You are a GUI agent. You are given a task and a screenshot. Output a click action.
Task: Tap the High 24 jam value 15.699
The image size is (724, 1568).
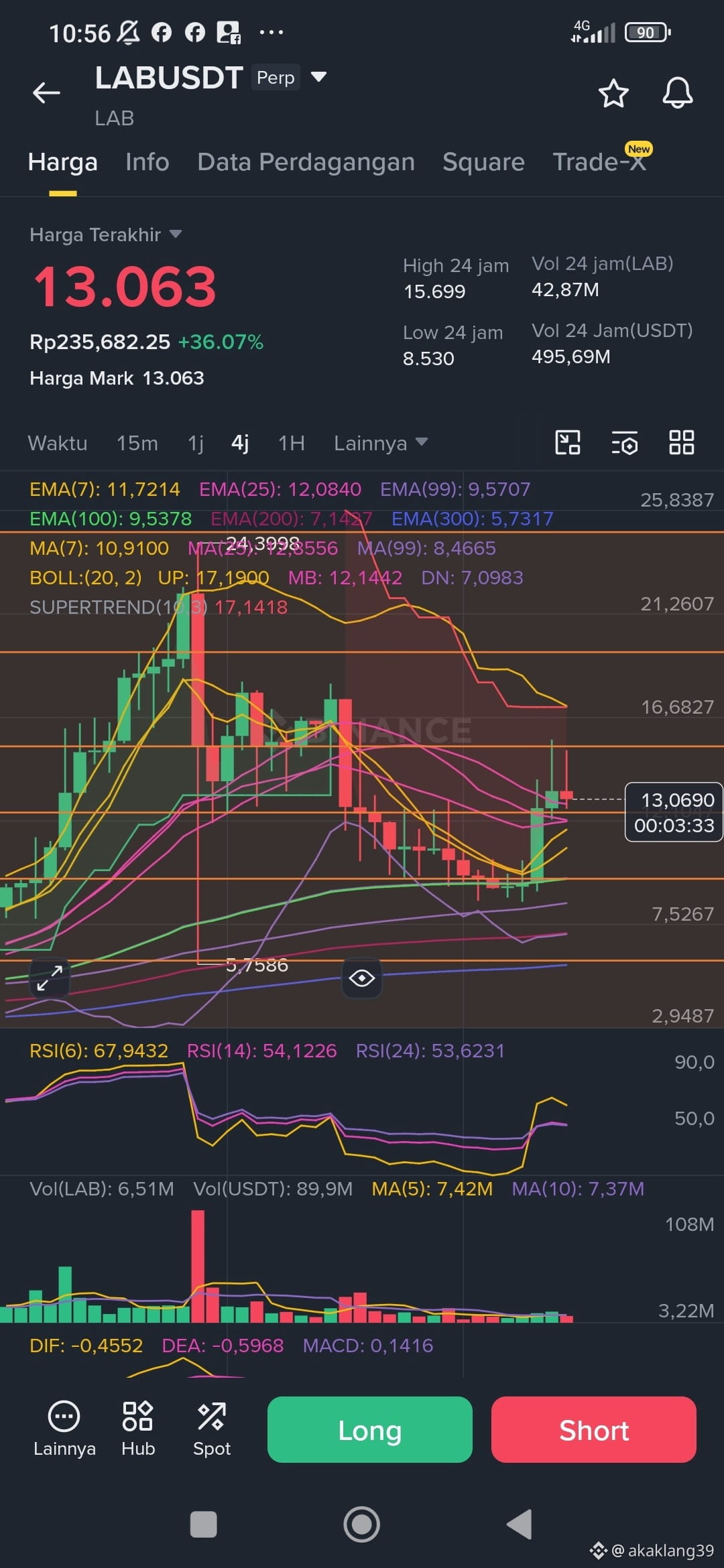pos(434,291)
